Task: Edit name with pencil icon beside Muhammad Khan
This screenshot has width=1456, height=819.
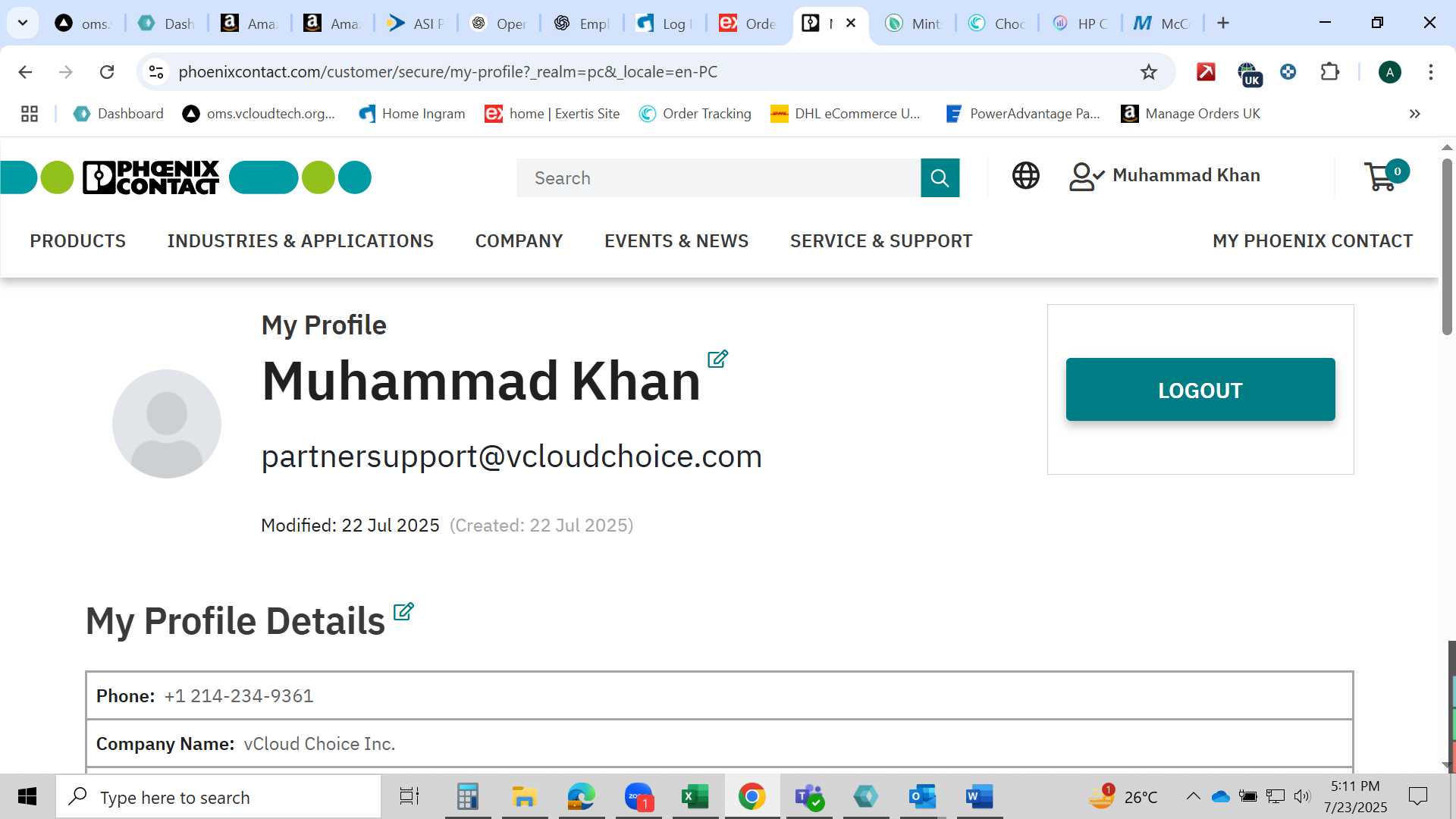Action: click(x=717, y=359)
